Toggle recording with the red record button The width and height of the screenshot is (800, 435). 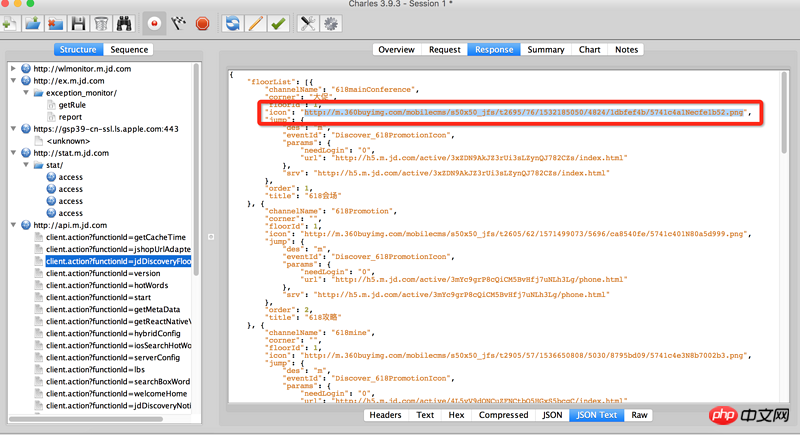click(154, 23)
